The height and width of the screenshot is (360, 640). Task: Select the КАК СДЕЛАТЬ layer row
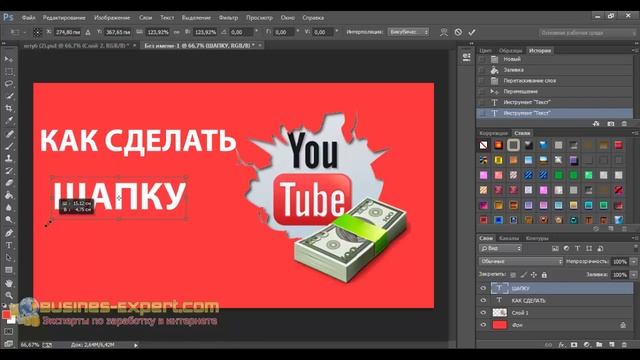pyautogui.click(x=555, y=300)
